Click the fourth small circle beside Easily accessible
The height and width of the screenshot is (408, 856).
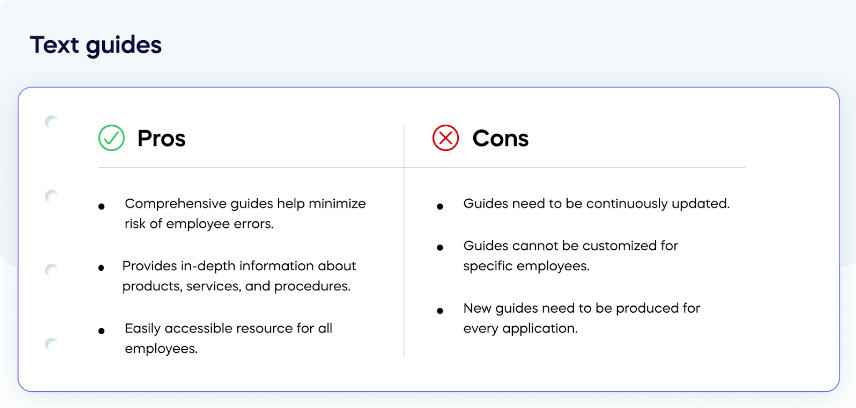[x=51, y=344]
